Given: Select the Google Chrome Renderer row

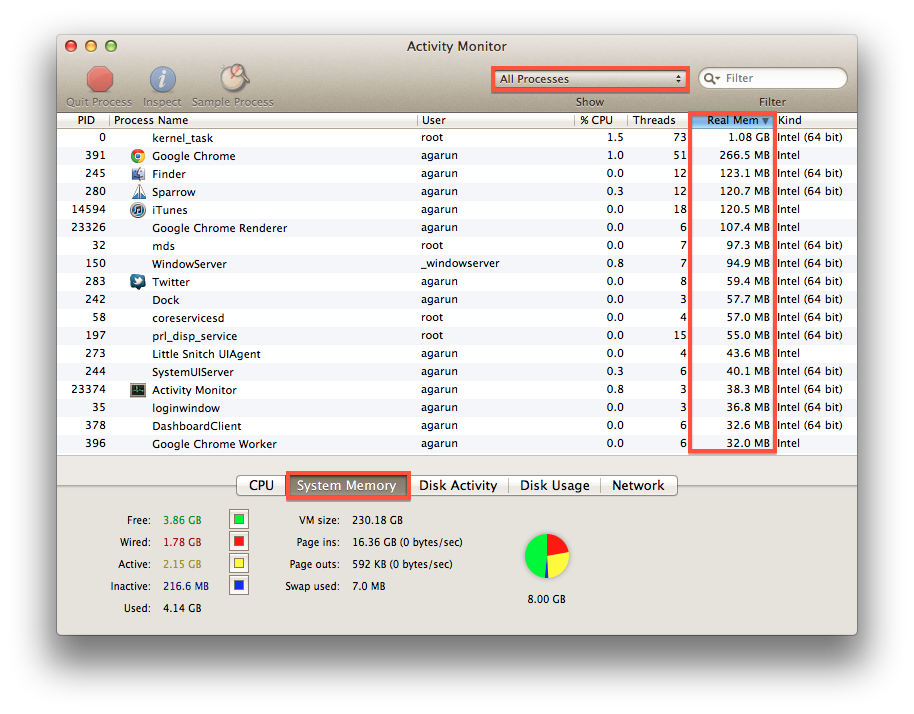Looking at the screenshot, I should pyautogui.click(x=457, y=228).
